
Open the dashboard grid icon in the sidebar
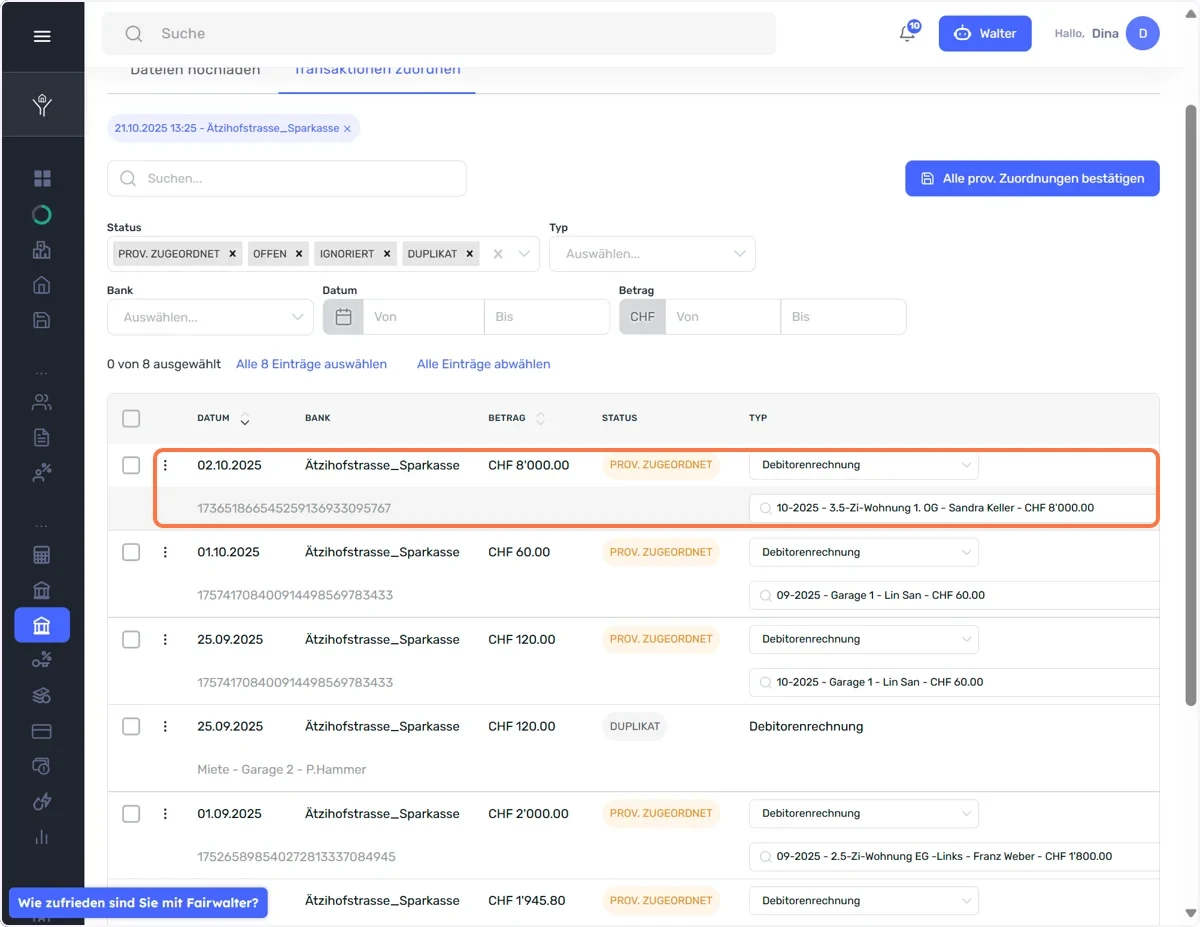pos(42,179)
